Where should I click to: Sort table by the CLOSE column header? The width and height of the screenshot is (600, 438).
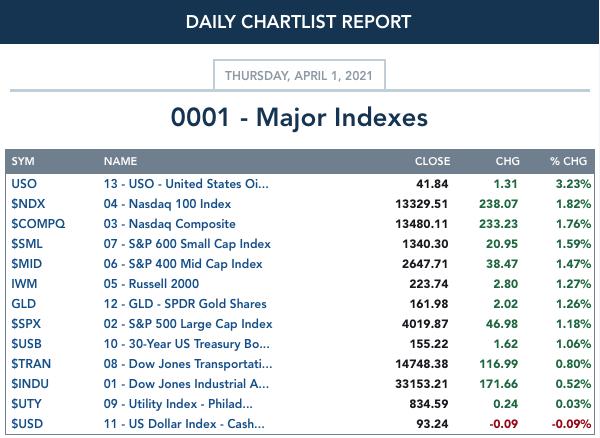pos(432,161)
